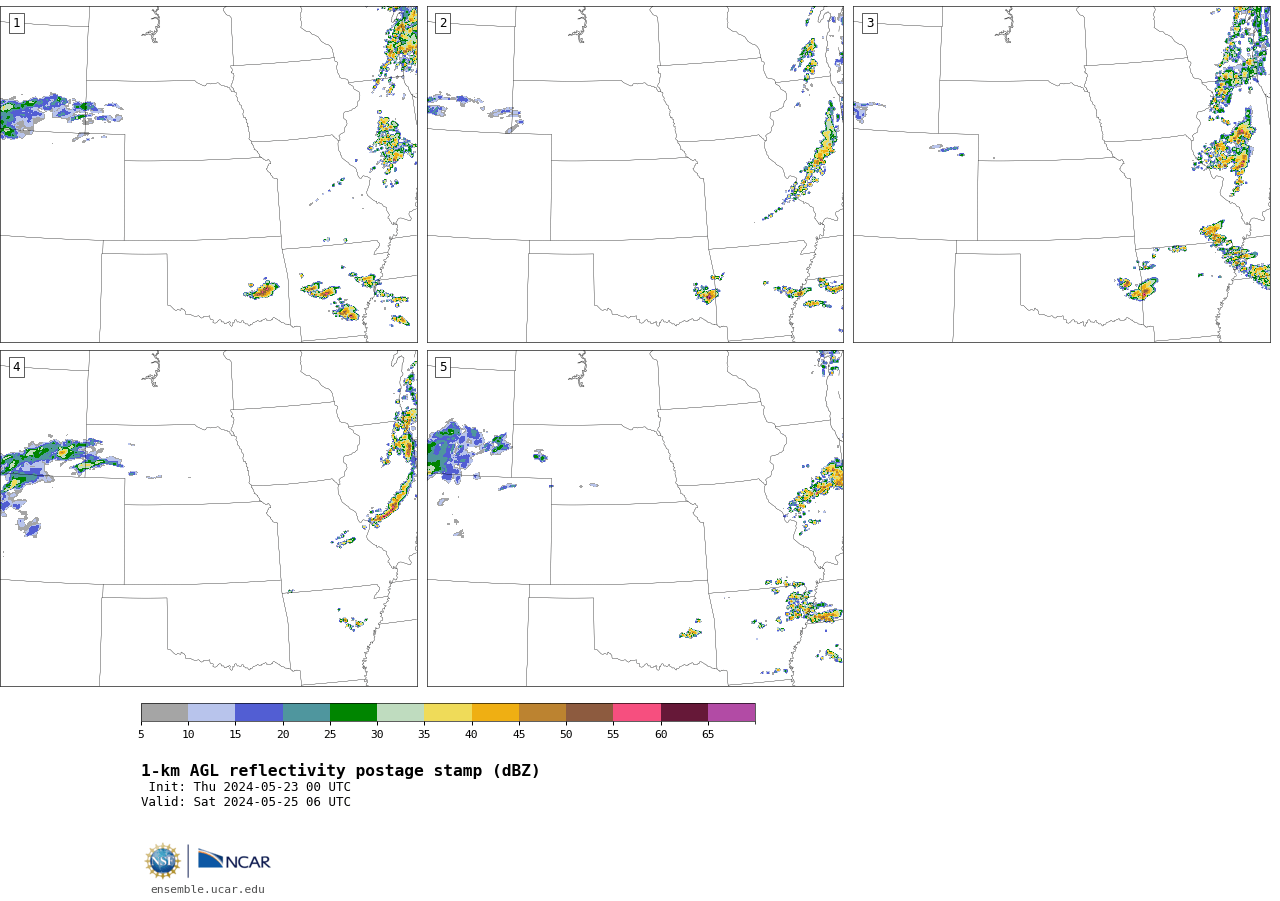Viewport: 1280px width, 901px height.
Task: Click the Valid: Sat 2024-05-25 06 UTC line
Action: pyautogui.click(x=246, y=802)
